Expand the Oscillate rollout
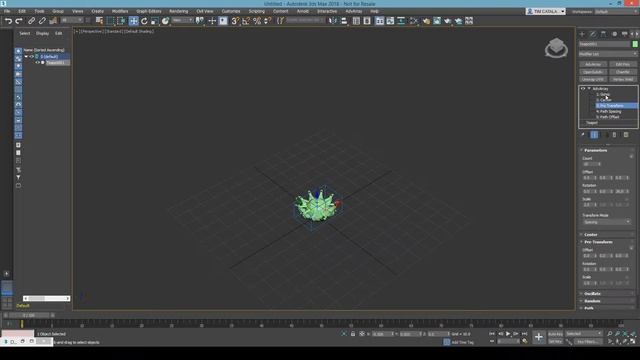This screenshot has height=360, width=640. pos(592,293)
